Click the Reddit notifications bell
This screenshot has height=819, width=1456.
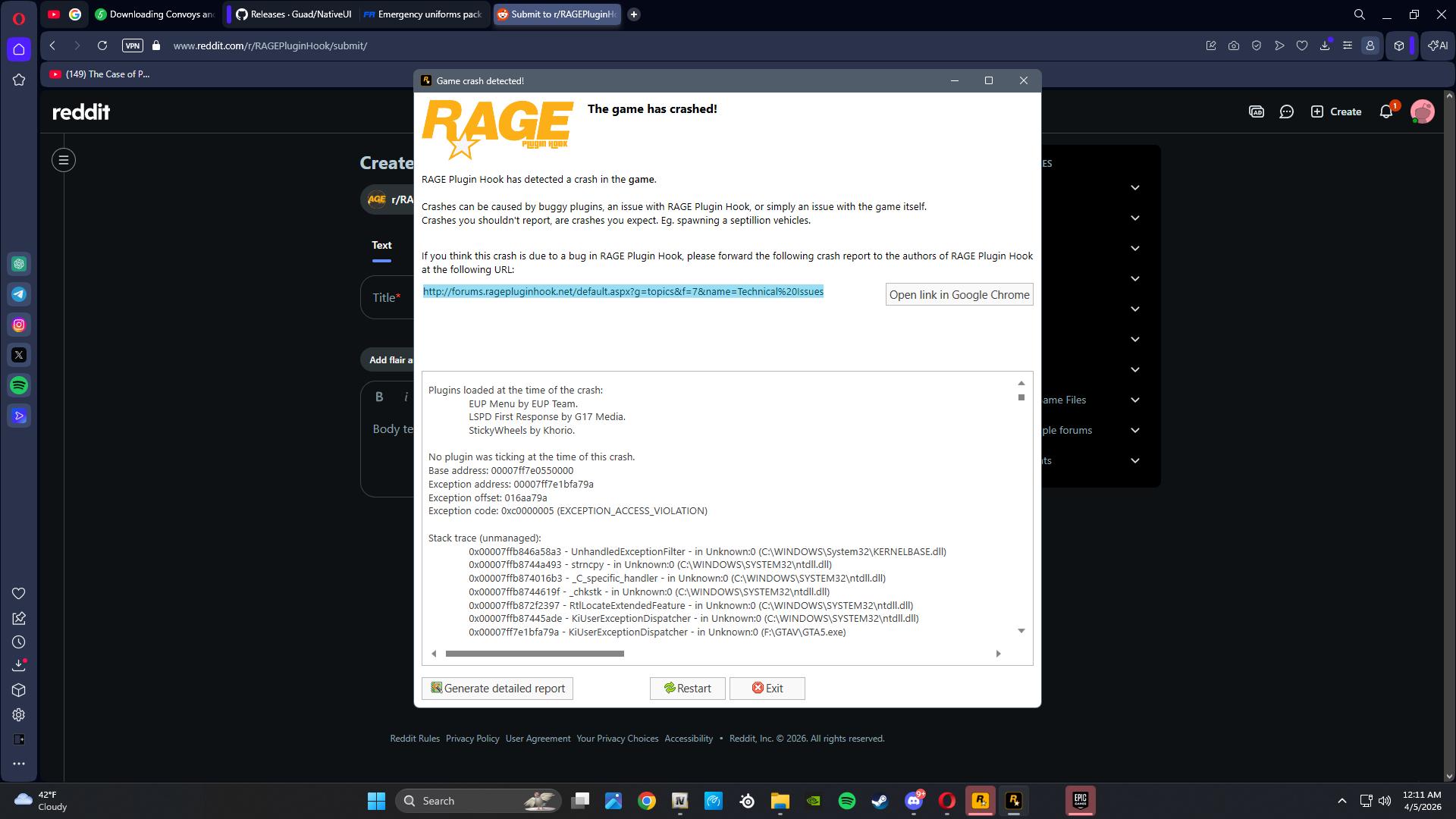click(1386, 111)
